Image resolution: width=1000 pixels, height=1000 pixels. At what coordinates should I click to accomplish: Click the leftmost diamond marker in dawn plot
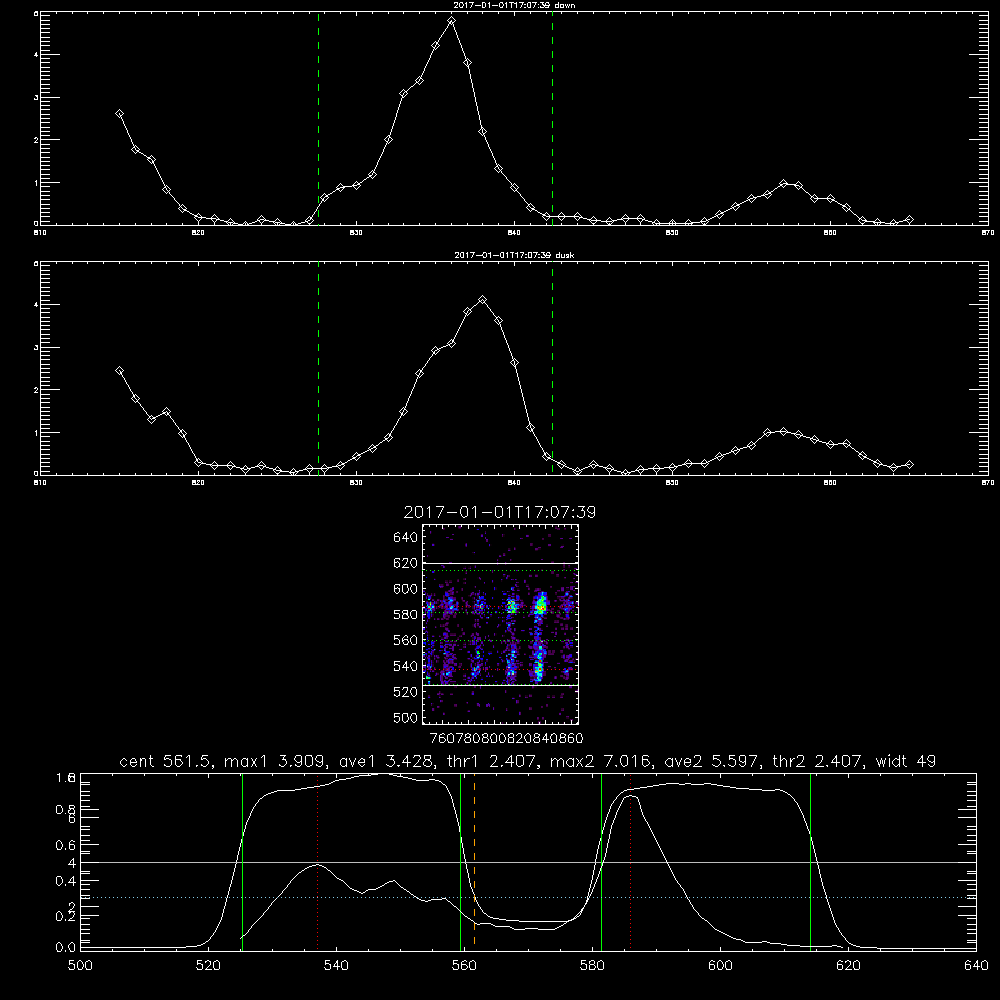[x=119, y=114]
